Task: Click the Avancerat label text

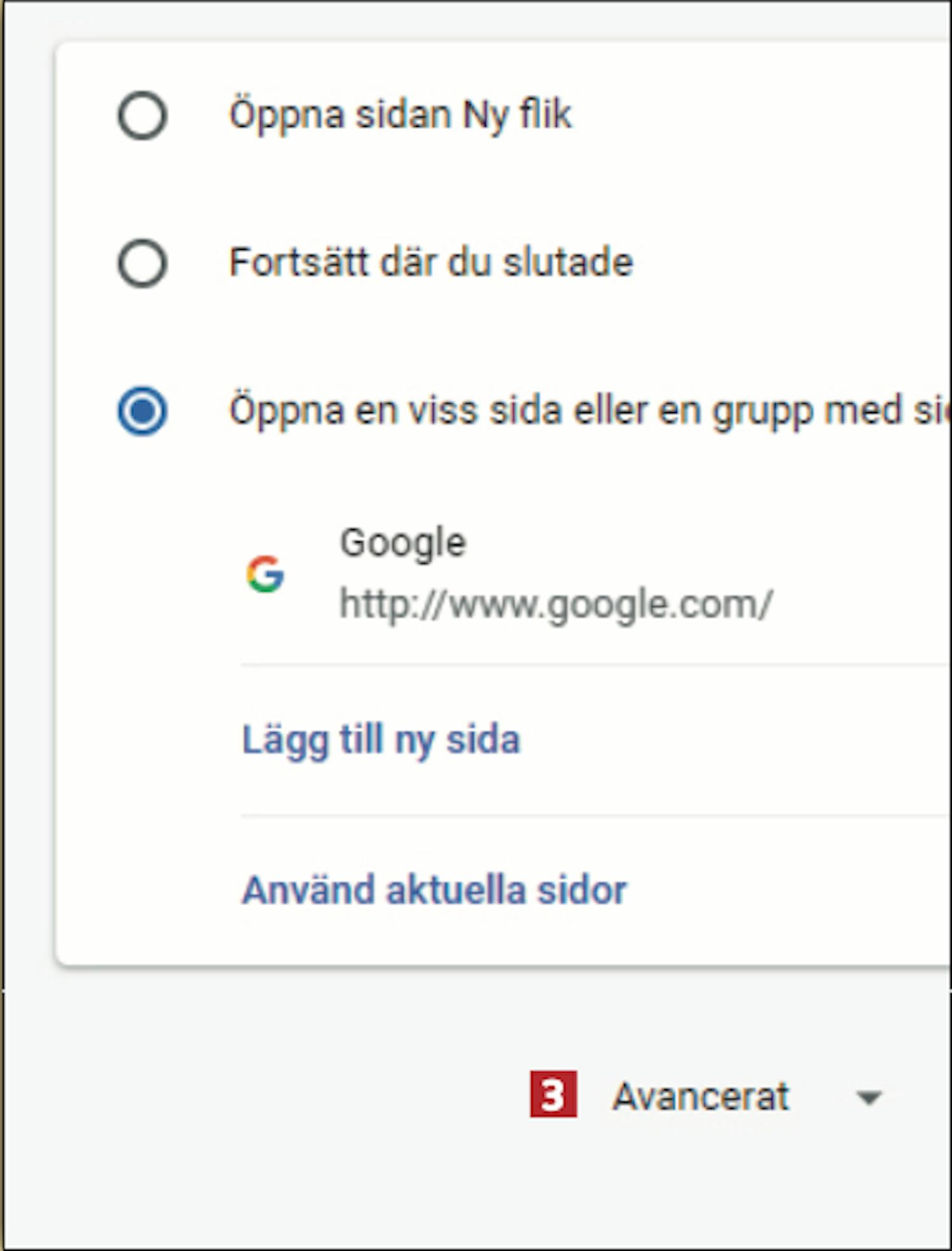Action: coord(700,1095)
